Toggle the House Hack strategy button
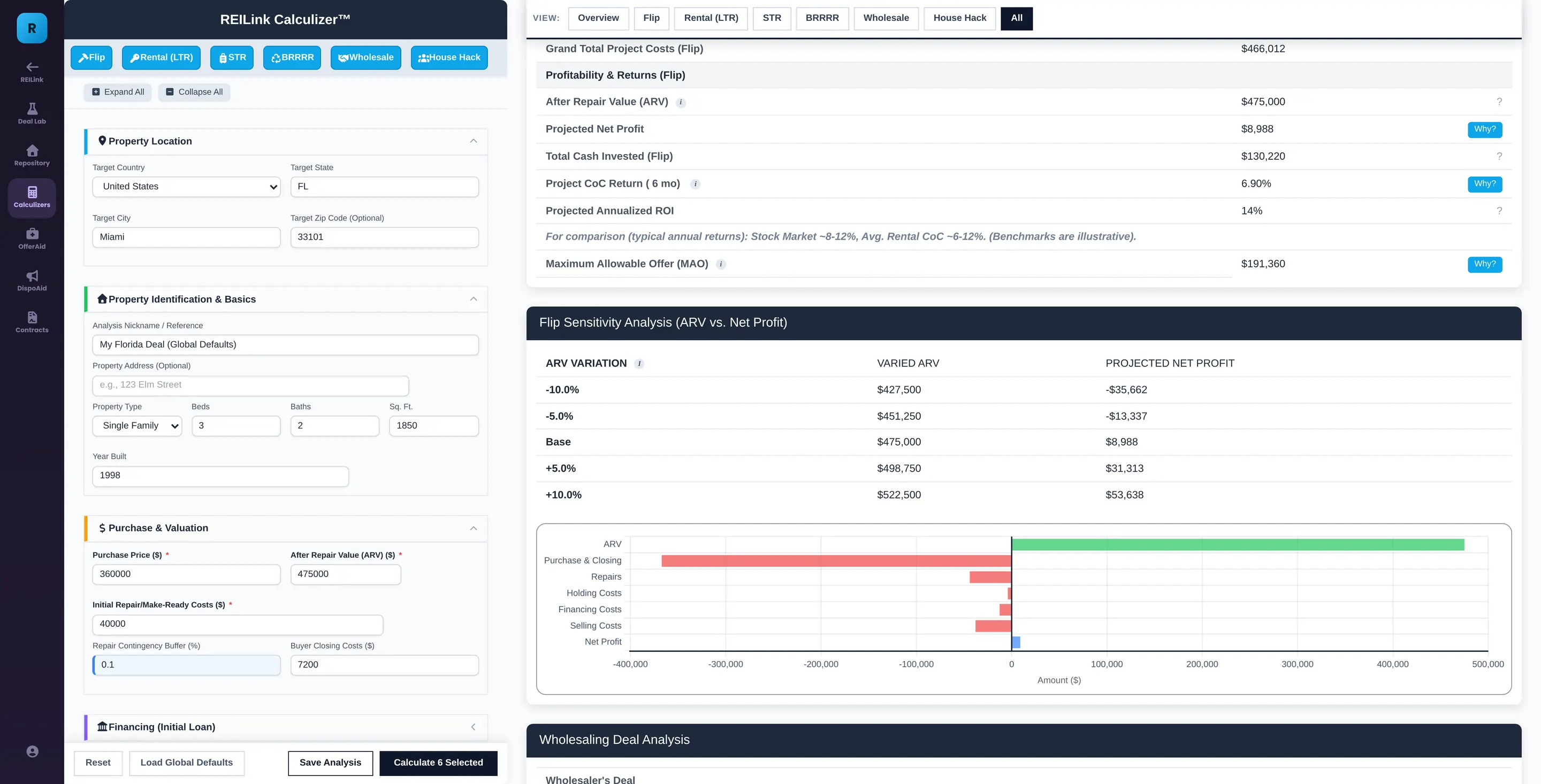This screenshot has height=784, width=1541. (449, 57)
